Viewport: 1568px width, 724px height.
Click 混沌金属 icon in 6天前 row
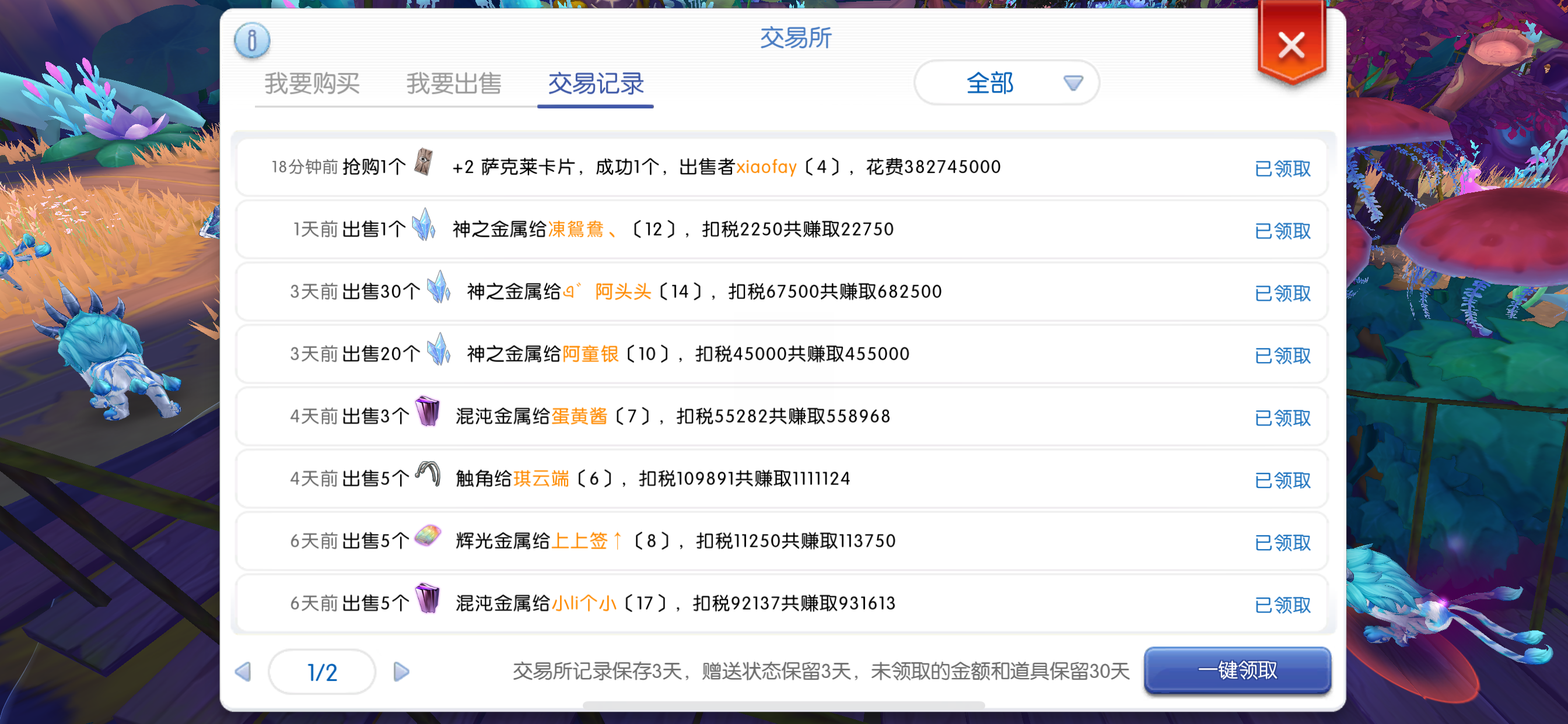(x=428, y=599)
